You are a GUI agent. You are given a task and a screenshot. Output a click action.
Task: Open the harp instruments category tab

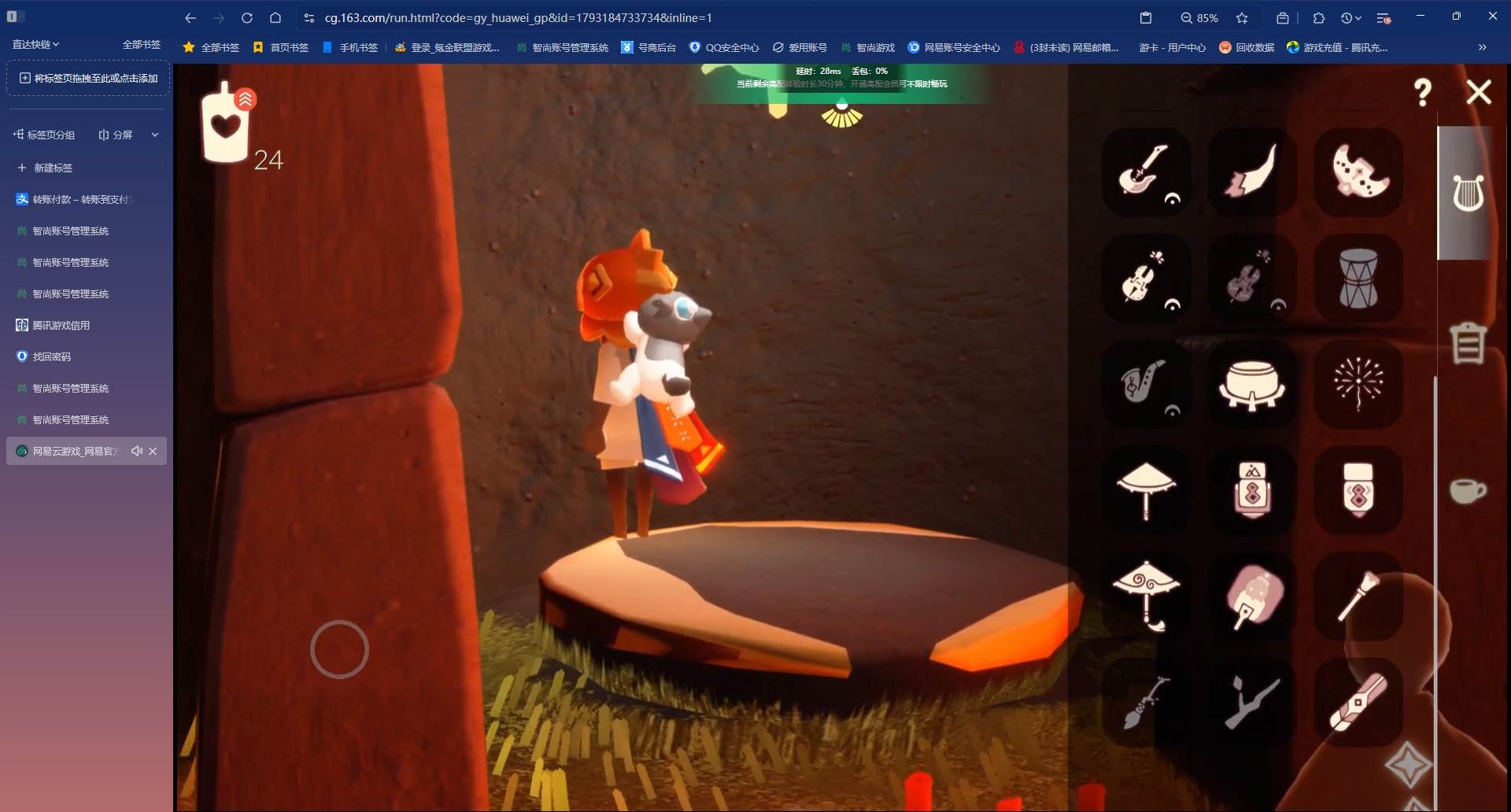(1468, 194)
